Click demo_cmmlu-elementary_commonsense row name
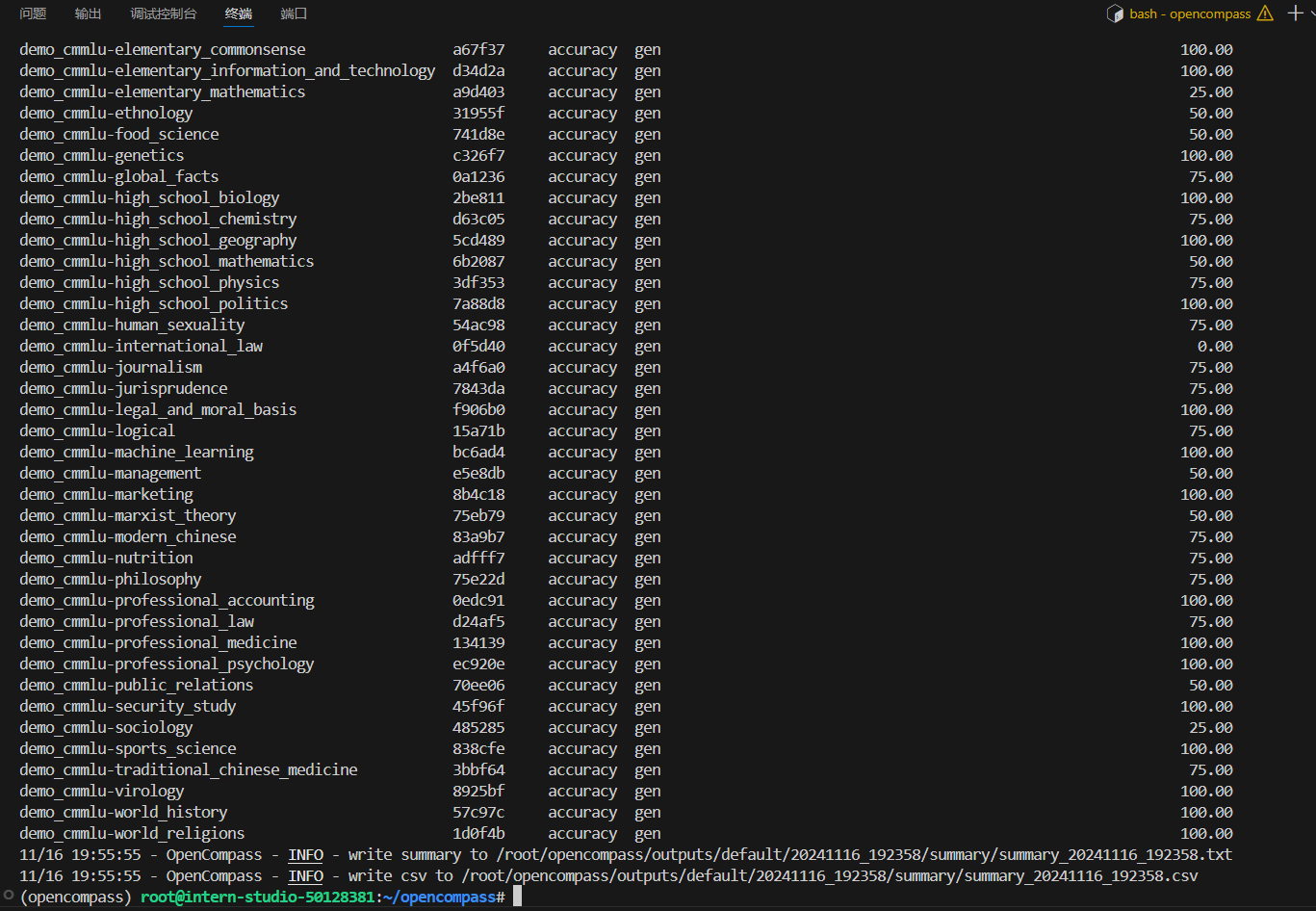This screenshot has width=1316, height=911. (x=163, y=49)
